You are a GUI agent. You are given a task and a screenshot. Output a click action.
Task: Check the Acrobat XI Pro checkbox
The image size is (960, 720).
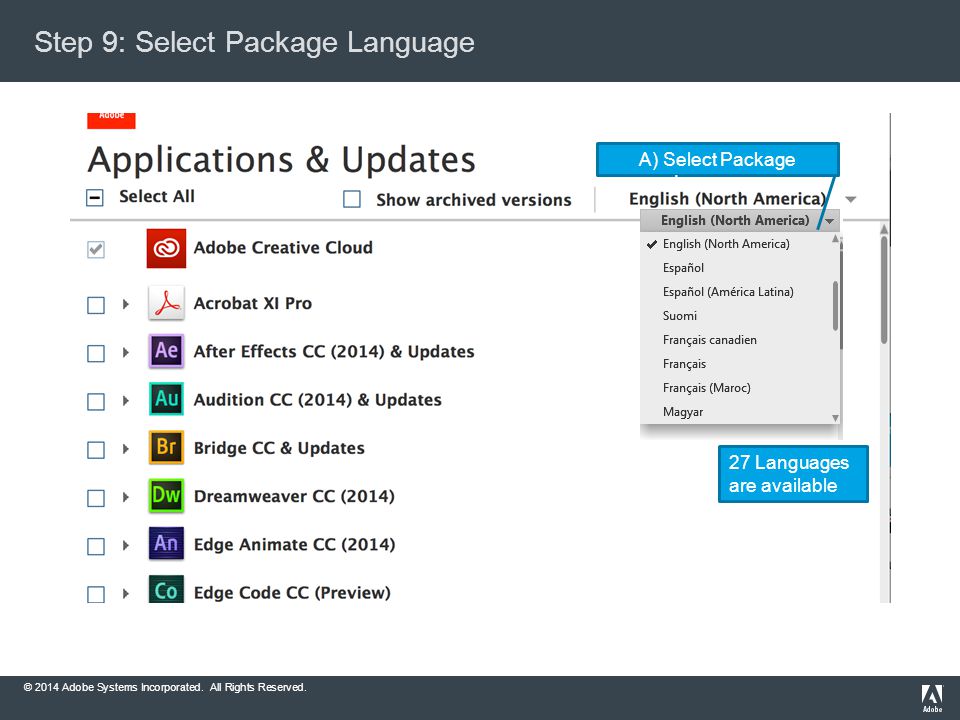click(96, 305)
